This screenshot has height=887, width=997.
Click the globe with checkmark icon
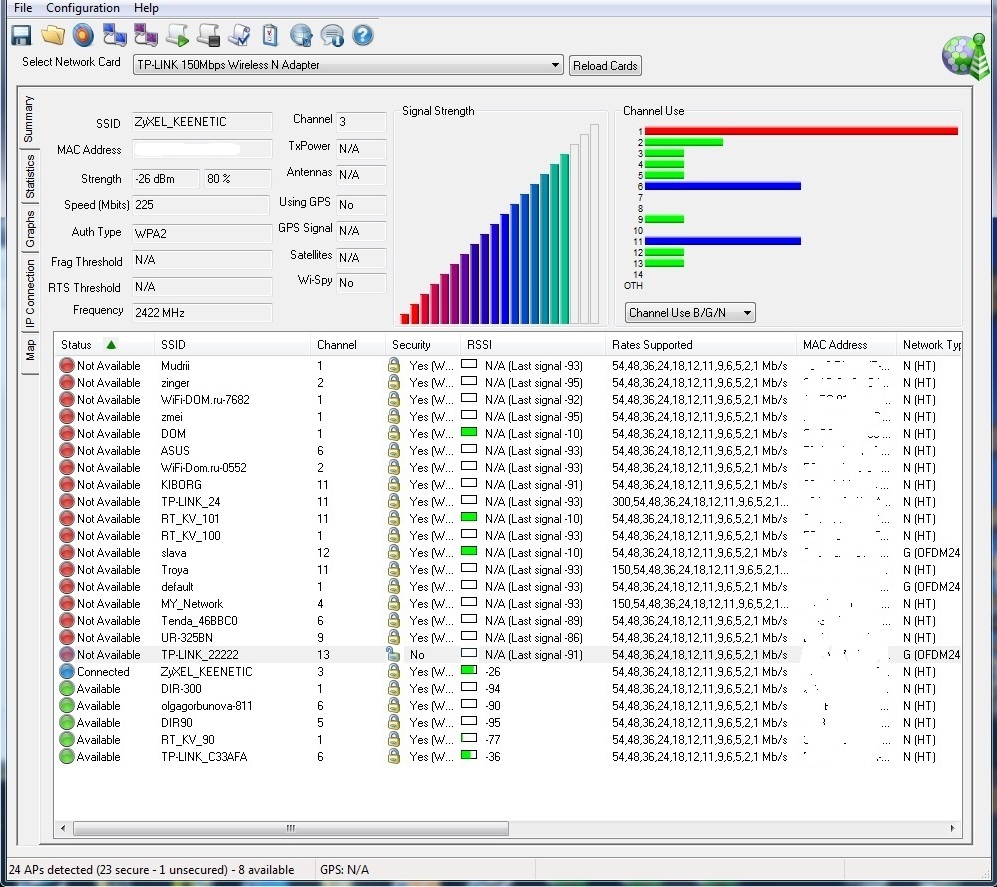point(301,36)
